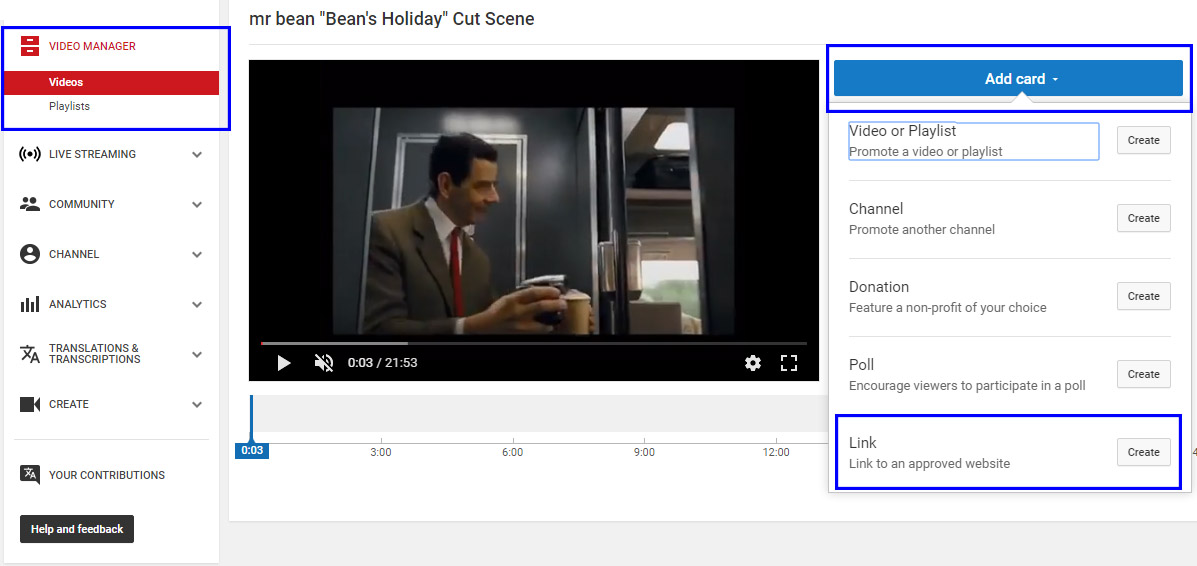Click the Live Streaming broadcast icon

[x=30, y=154]
